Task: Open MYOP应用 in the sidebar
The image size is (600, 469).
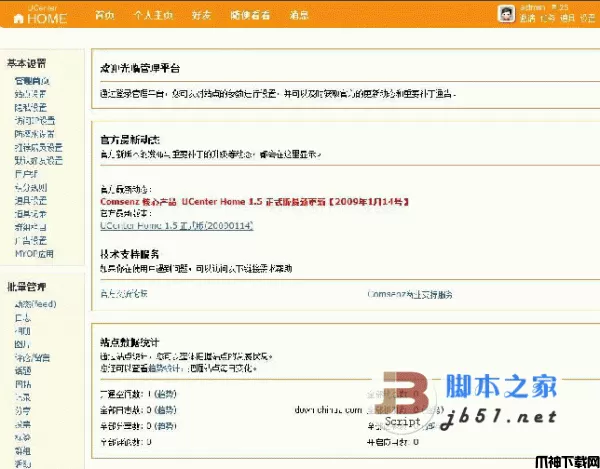Action: coord(34,254)
